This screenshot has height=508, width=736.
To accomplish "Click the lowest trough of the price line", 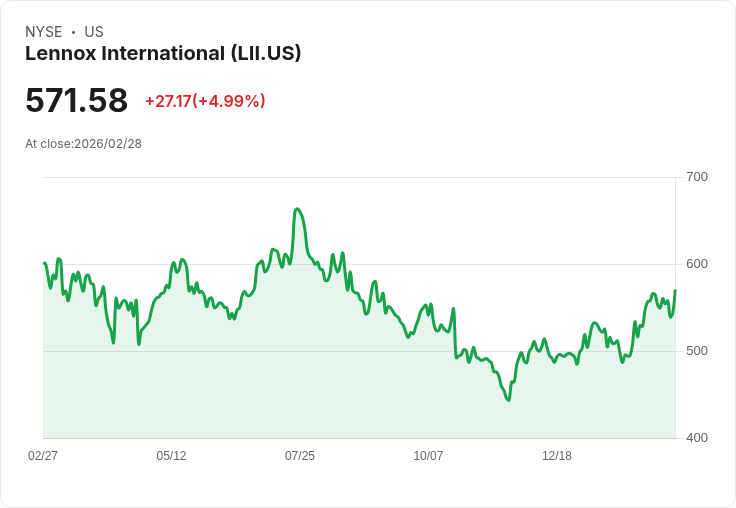I will [508, 400].
